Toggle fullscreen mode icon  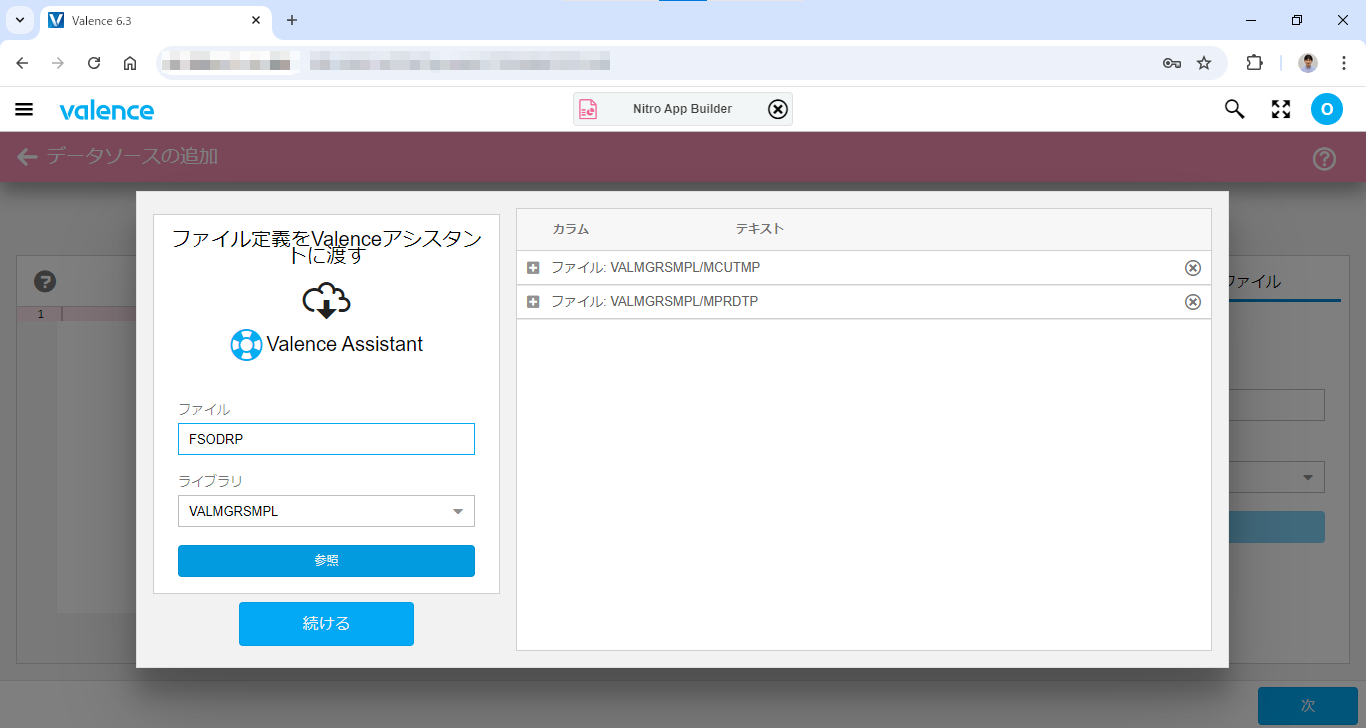pyautogui.click(x=1281, y=109)
